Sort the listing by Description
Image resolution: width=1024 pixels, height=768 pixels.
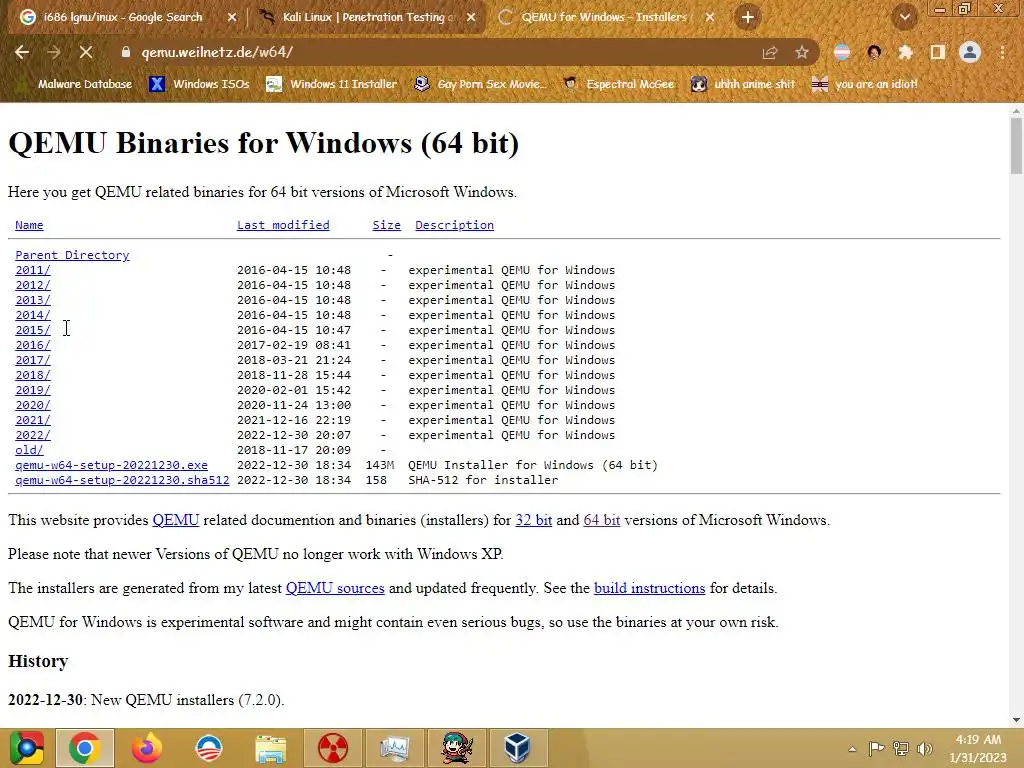coord(455,225)
